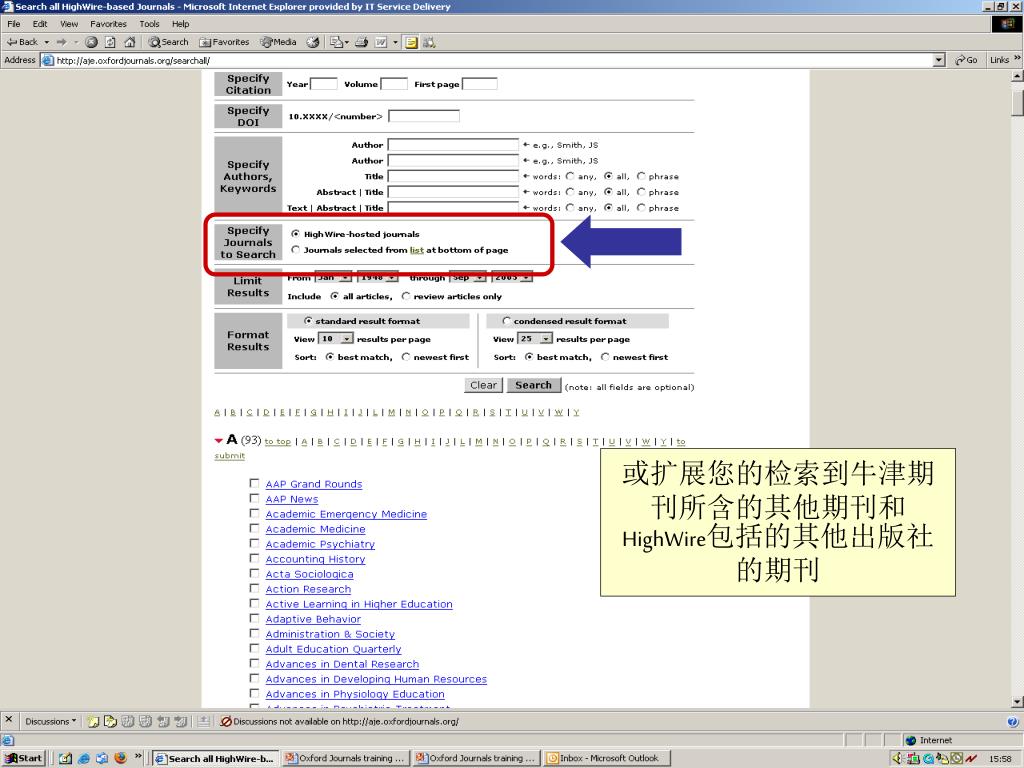Toggle the Discuss toolbar icon
The image size is (1024, 768).
tap(411, 42)
